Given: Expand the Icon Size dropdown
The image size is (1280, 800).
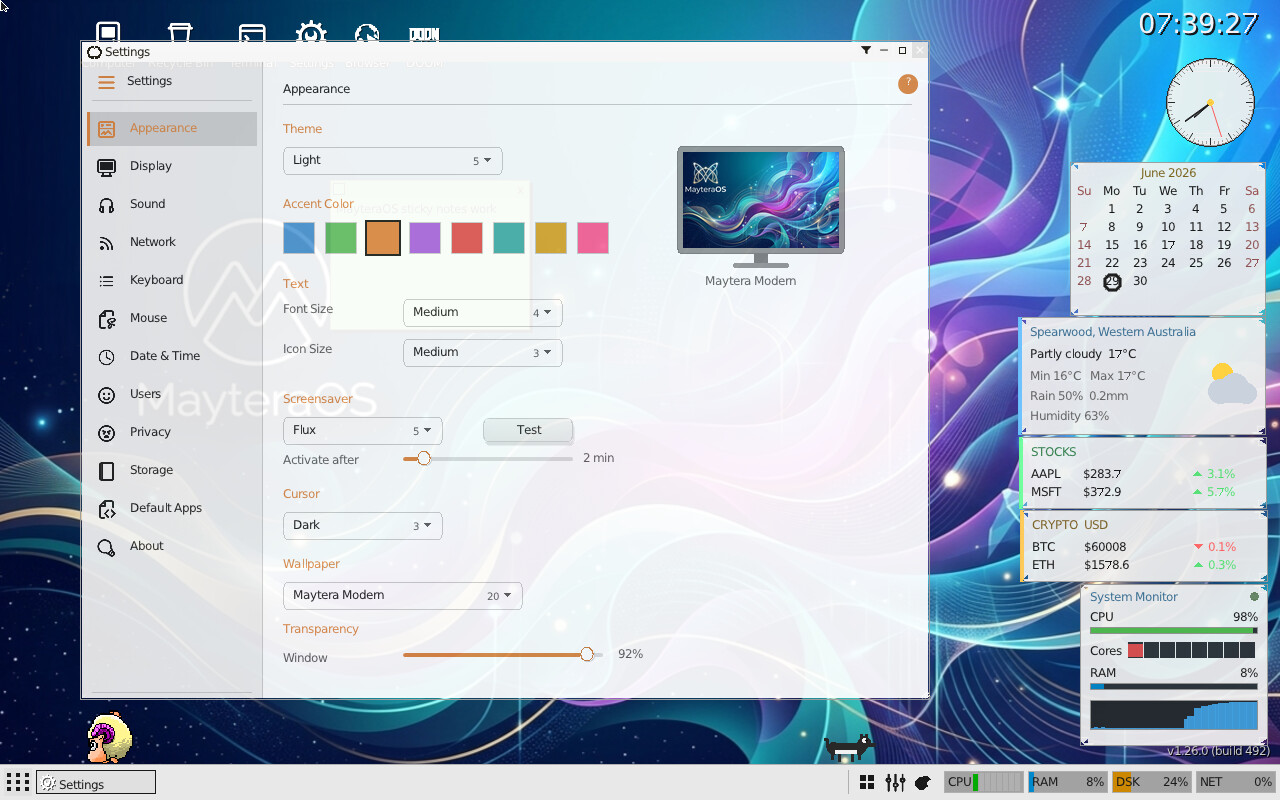Looking at the screenshot, I should [x=482, y=352].
